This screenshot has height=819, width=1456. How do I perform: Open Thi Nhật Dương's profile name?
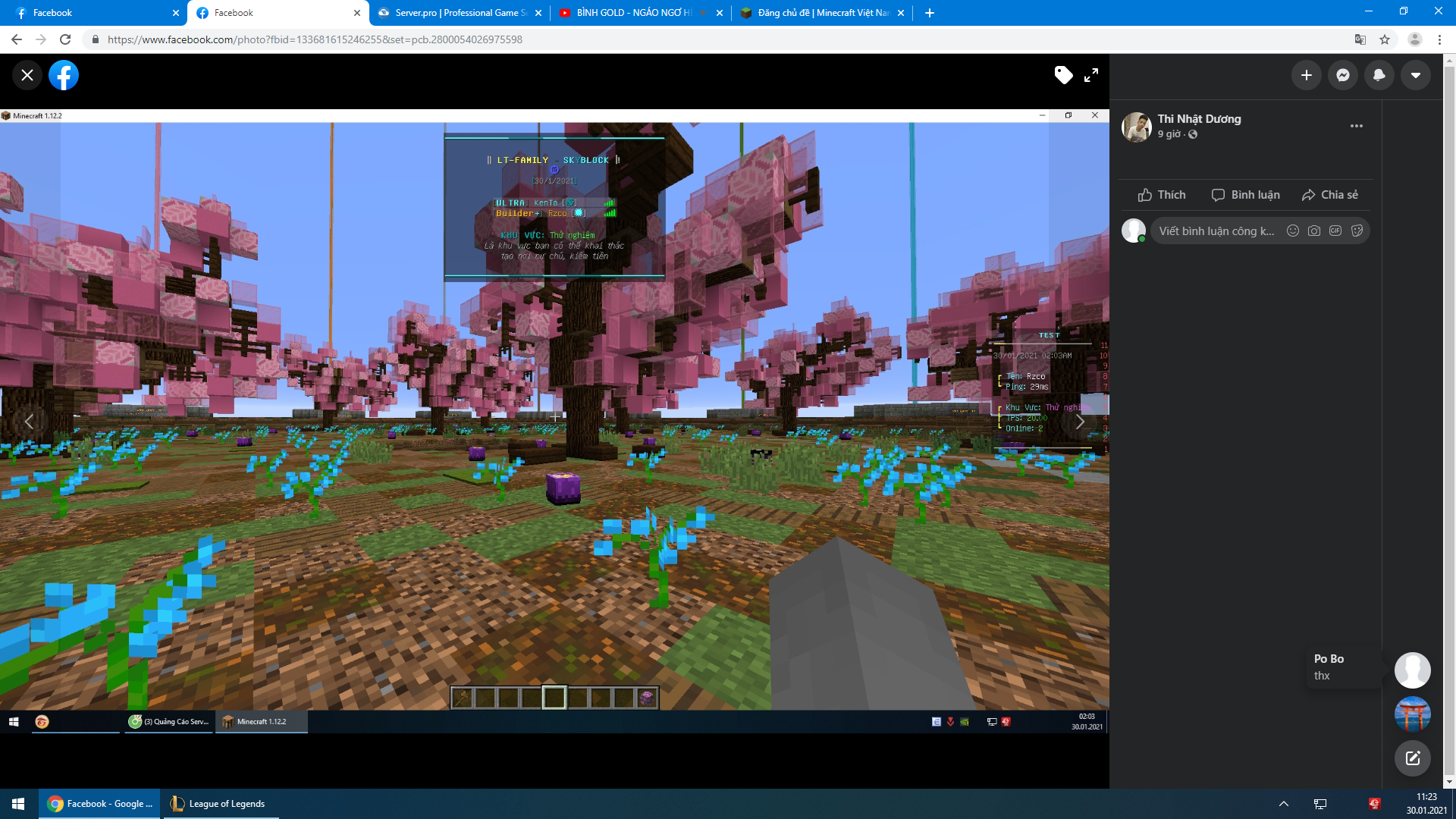click(x=1199, y=119)
